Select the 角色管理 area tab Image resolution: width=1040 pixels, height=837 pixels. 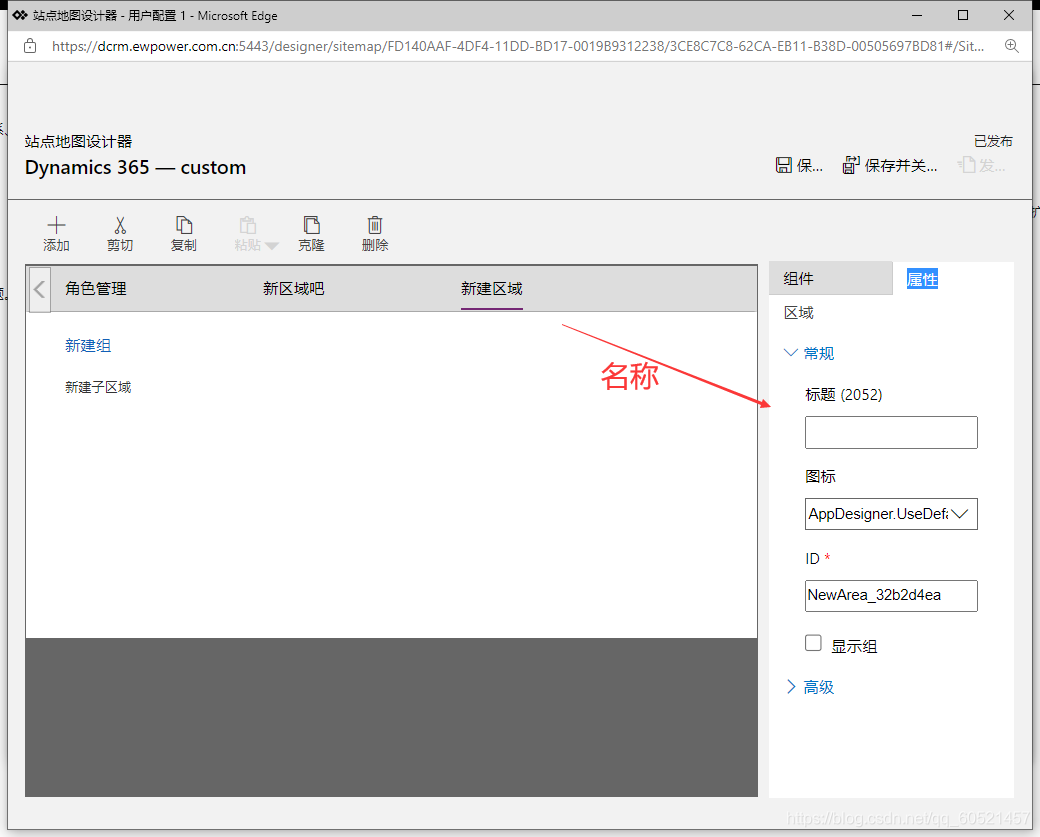96,289
